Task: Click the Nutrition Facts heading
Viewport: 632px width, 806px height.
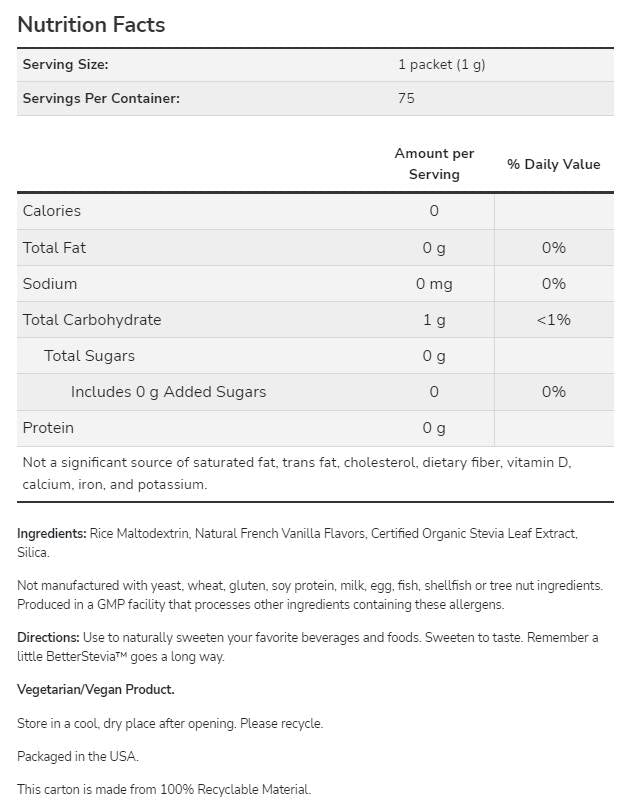Action: tap(91, 25)
